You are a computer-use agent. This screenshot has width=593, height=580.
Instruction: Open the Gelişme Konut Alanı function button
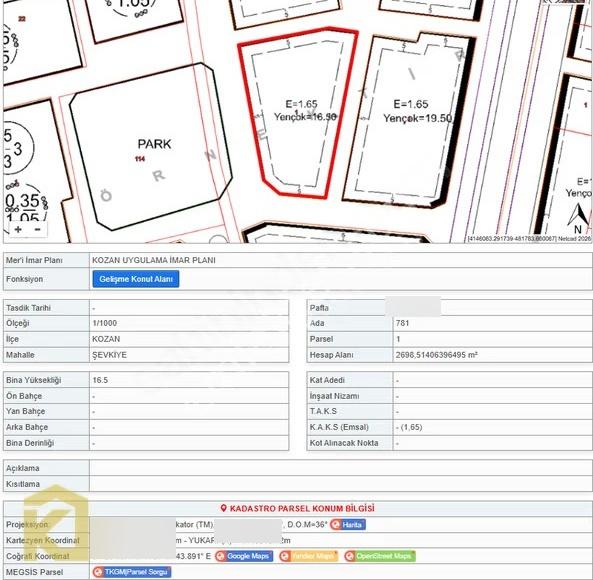coord(136,279)
